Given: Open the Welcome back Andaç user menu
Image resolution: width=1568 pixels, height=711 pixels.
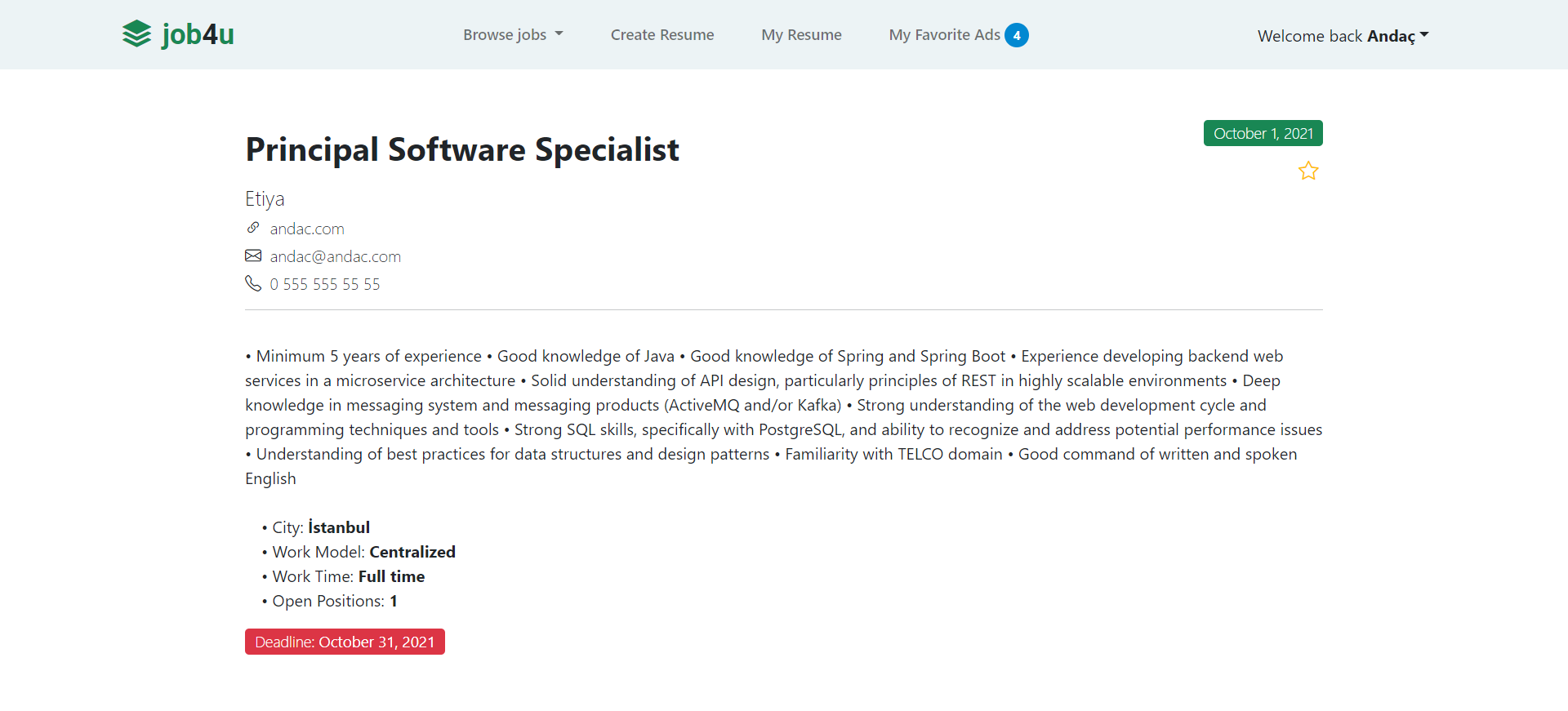Looking at the screenshot, I should 1343,36.
